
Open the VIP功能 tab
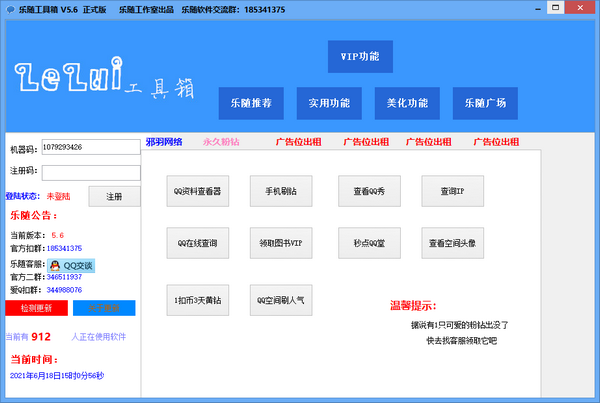[x=361, y=56]
